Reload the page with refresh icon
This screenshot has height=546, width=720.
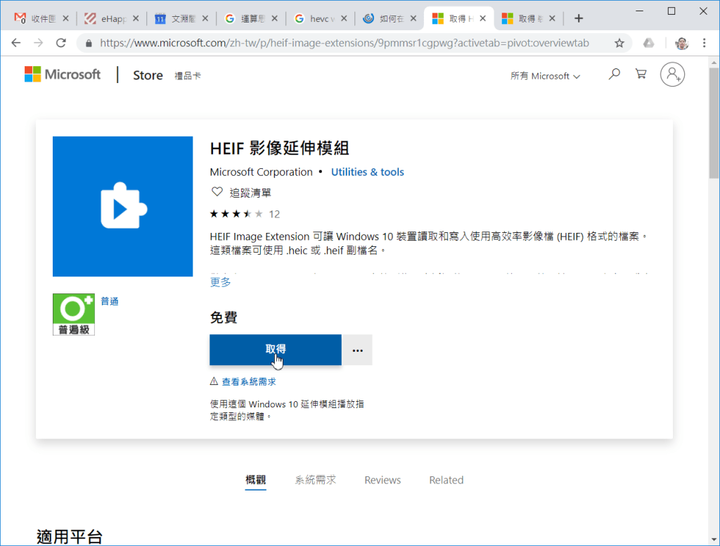[61, 43]
